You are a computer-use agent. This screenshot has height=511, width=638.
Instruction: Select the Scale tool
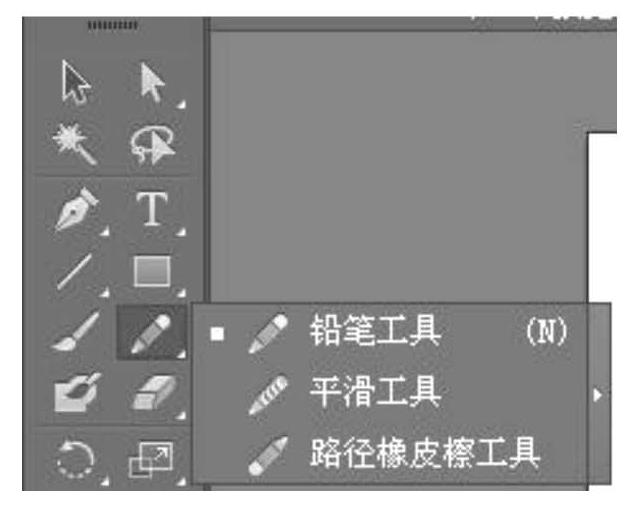(151, 459)
